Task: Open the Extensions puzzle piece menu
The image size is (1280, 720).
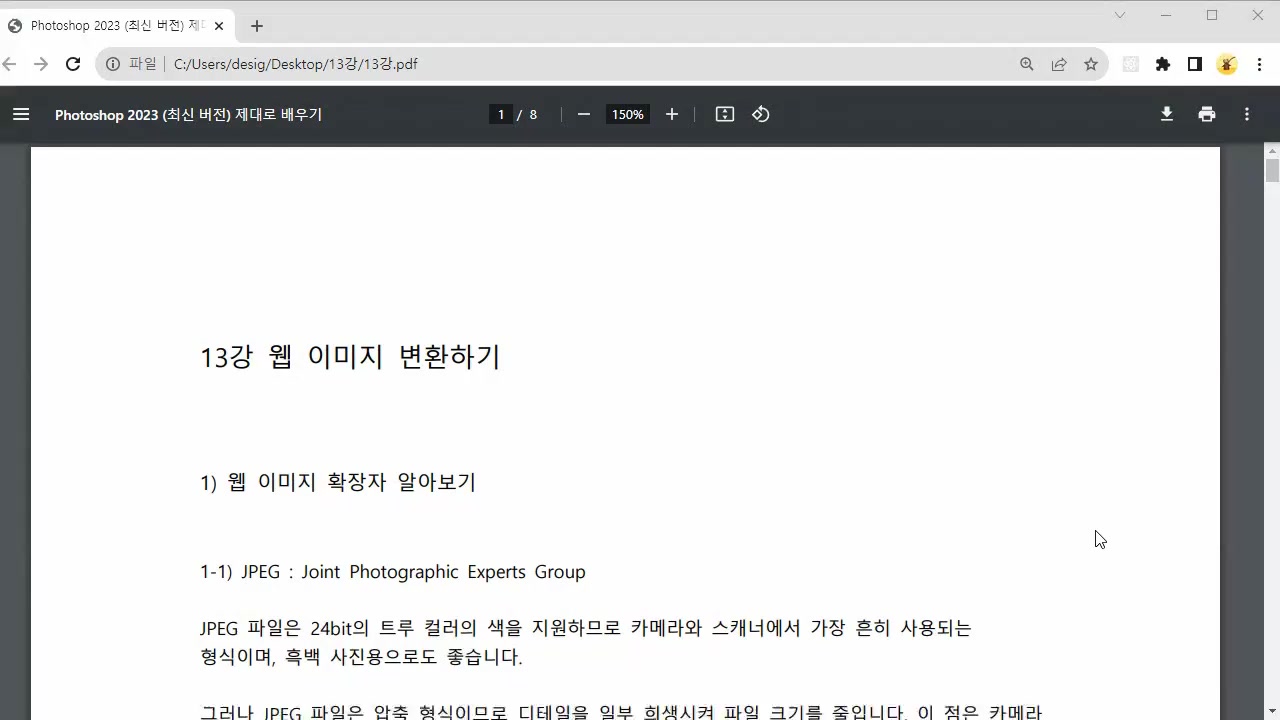Action: [1163, 64]
